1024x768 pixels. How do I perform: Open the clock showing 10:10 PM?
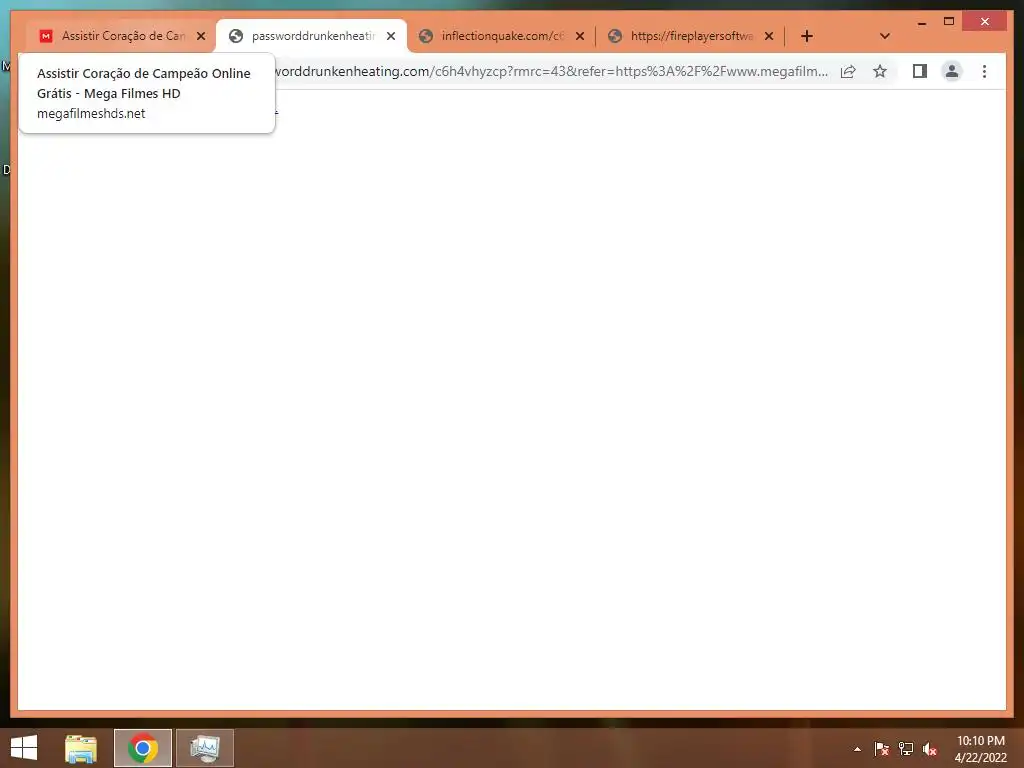click(980, 749)
